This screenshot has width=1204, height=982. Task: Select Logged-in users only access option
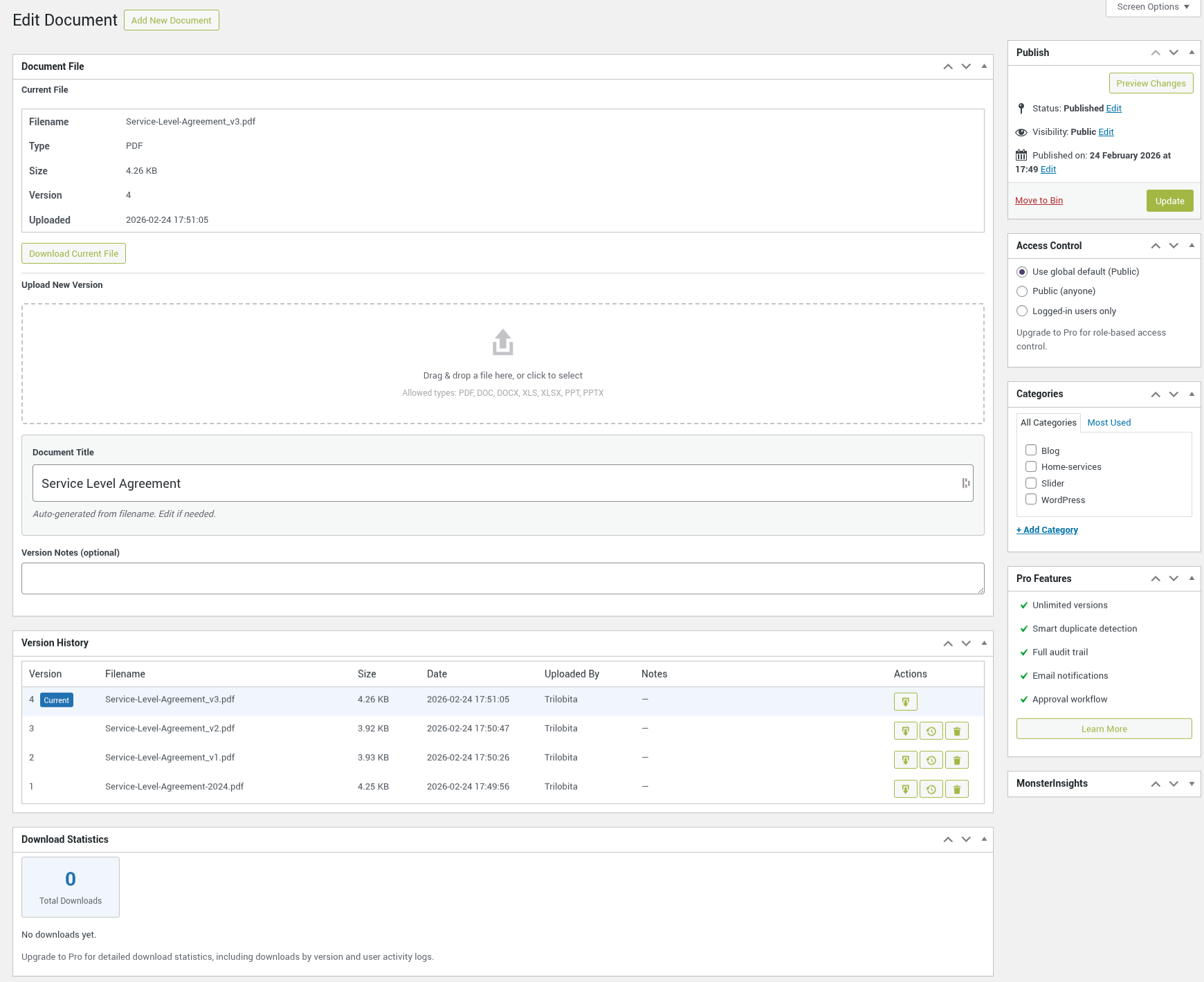(x=1022, y=311)
